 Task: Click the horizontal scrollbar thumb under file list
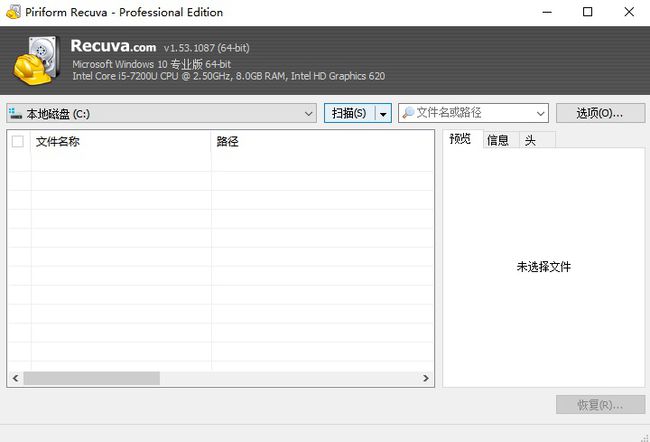[91, 379]
